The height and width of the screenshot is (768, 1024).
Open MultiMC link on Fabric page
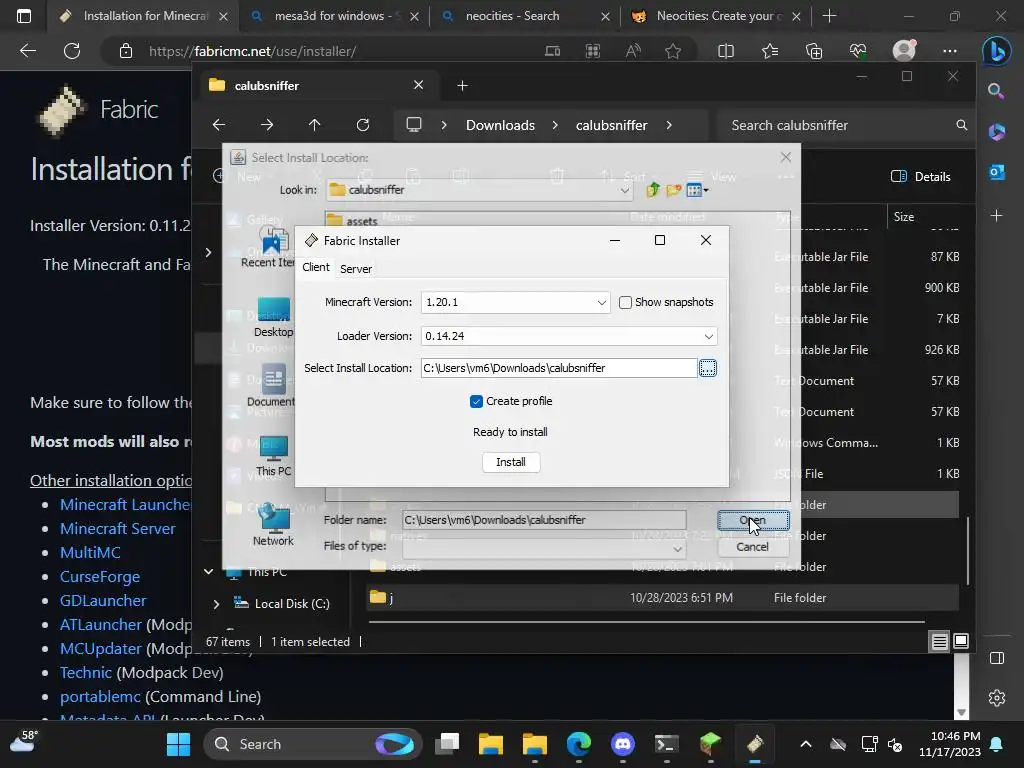[90, 552]
